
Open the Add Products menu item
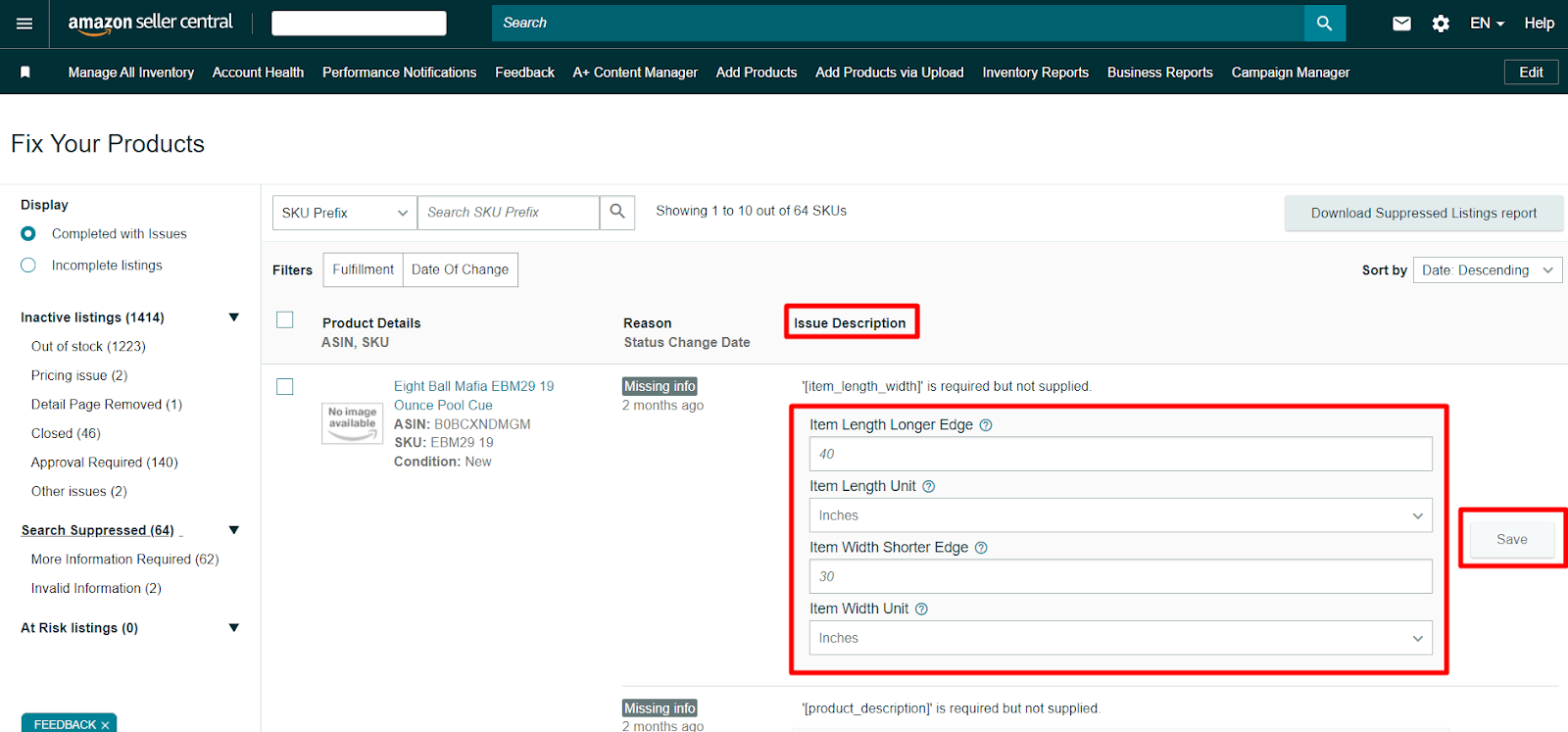pyautogui.click(x=757, y=73)
